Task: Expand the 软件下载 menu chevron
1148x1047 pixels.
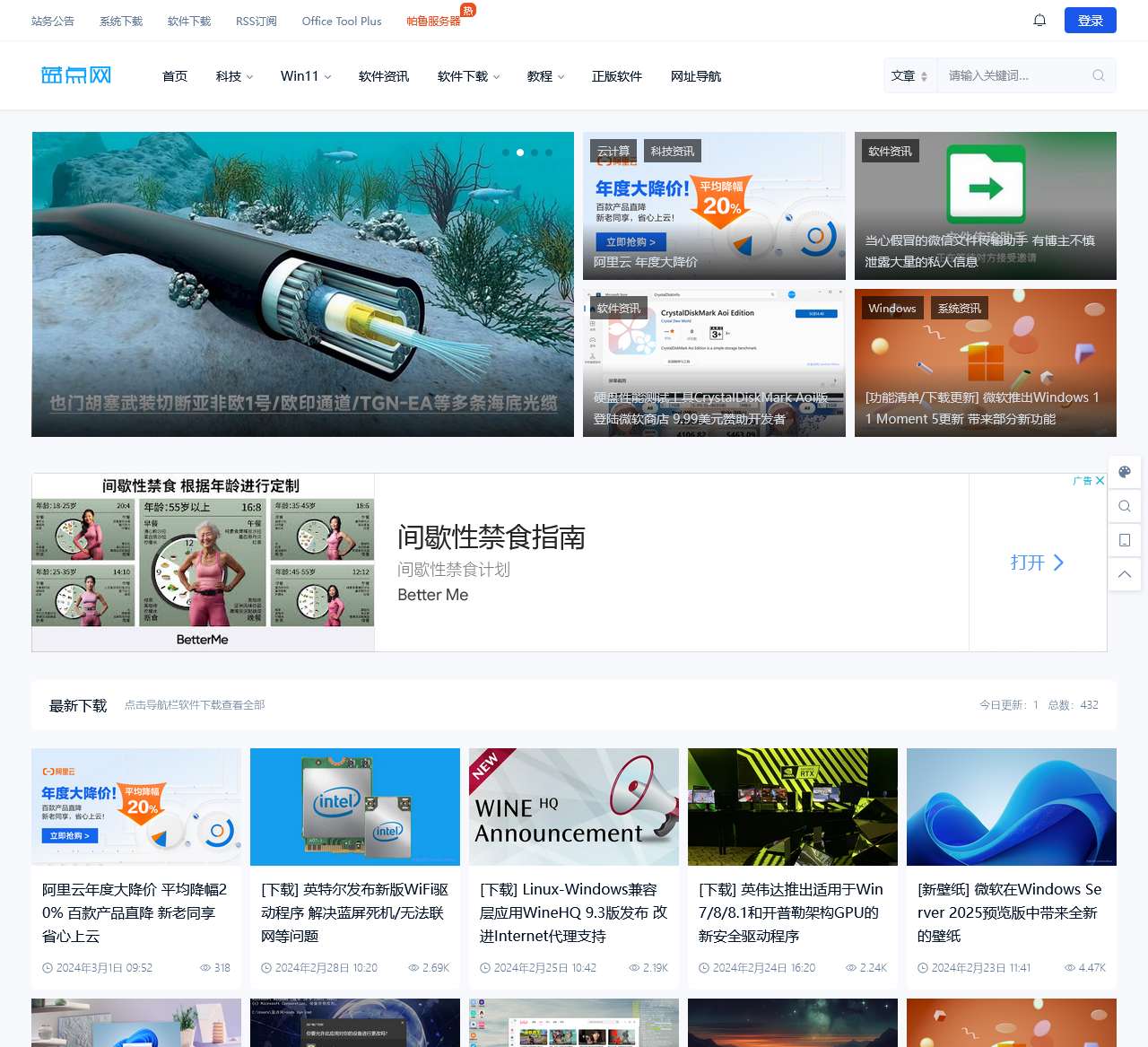Action: pos(496,77)
